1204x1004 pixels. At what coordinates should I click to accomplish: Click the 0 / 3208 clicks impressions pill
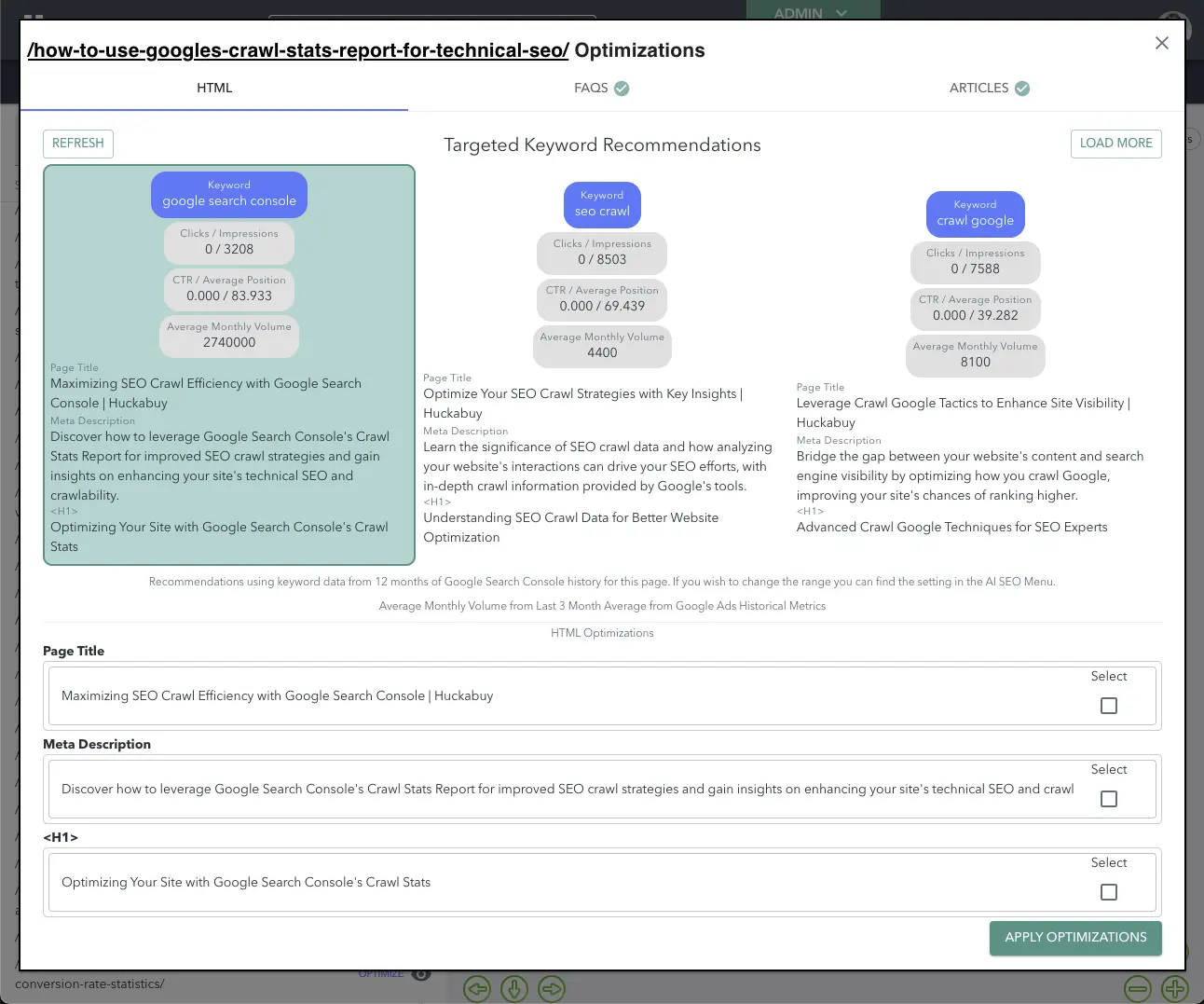click(x=229, y=241)
